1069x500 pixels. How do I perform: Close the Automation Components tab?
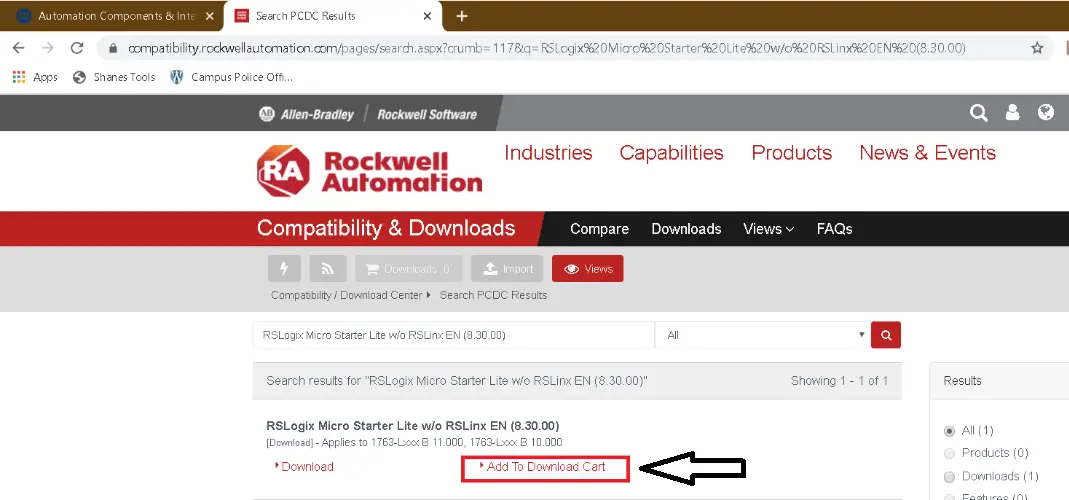coord(209,16)
